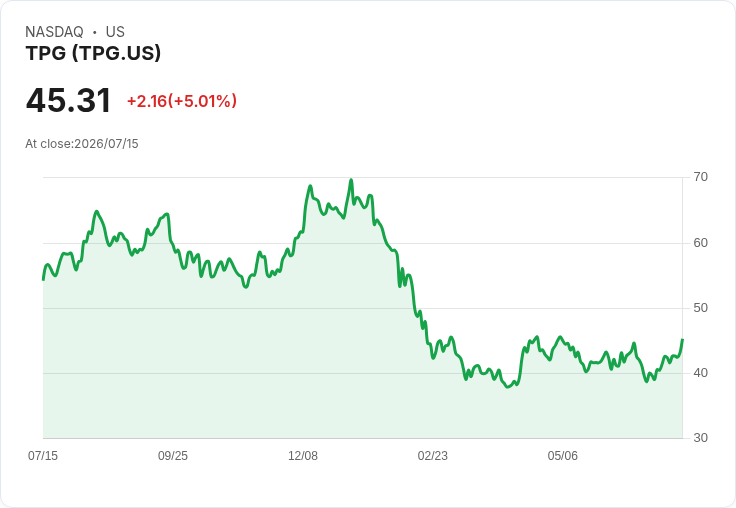The width and height of the screenshot is (736, 508).
Task: Click the TPG (TPG.US) stock title
Action: coord(93,53)
